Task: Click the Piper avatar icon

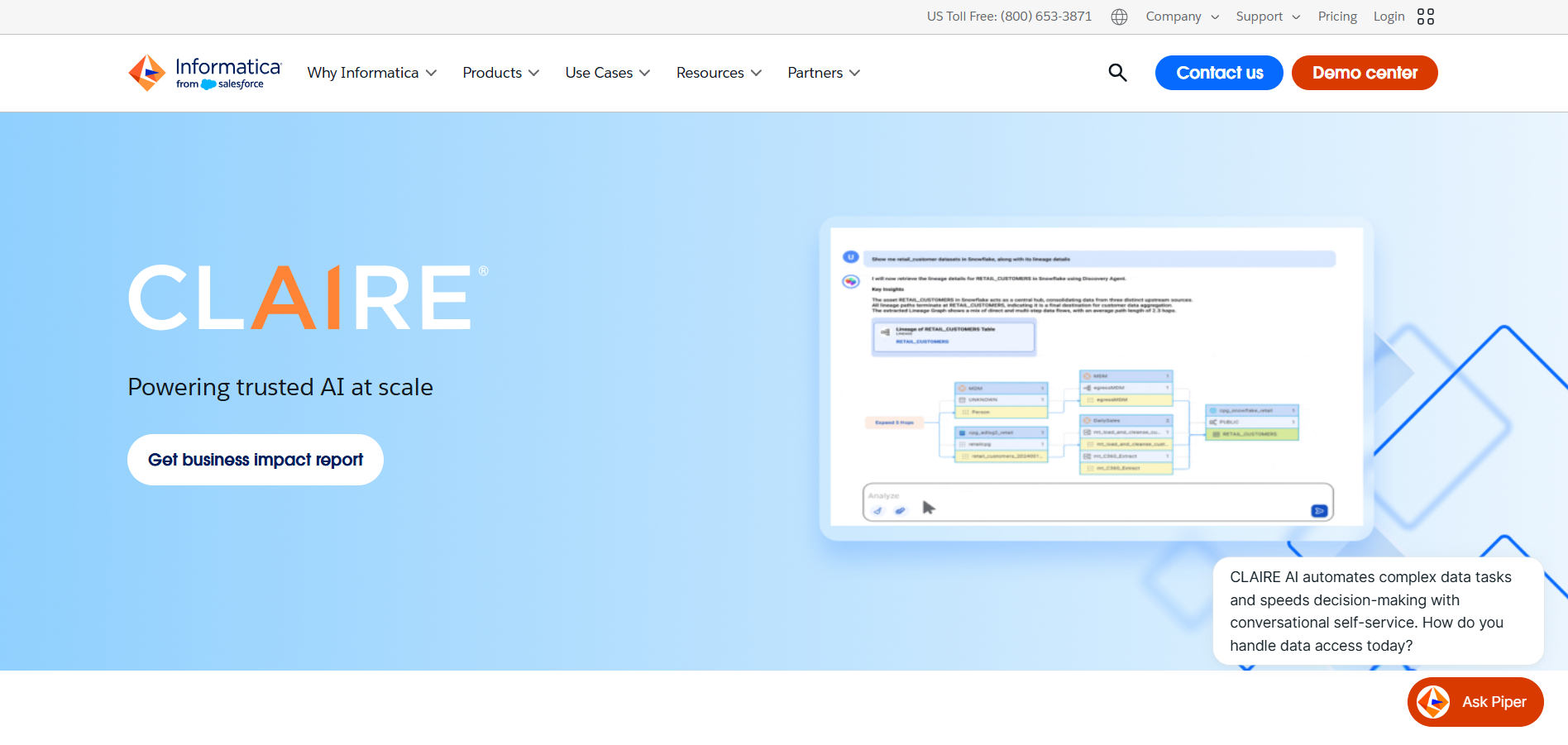Action: (x=1433, y=702)
